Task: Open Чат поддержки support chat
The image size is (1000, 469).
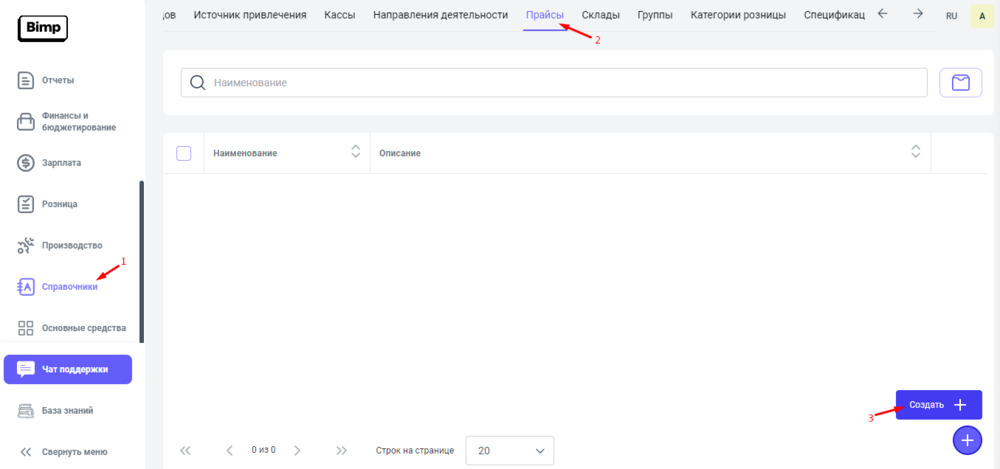Action: [68, 369]
